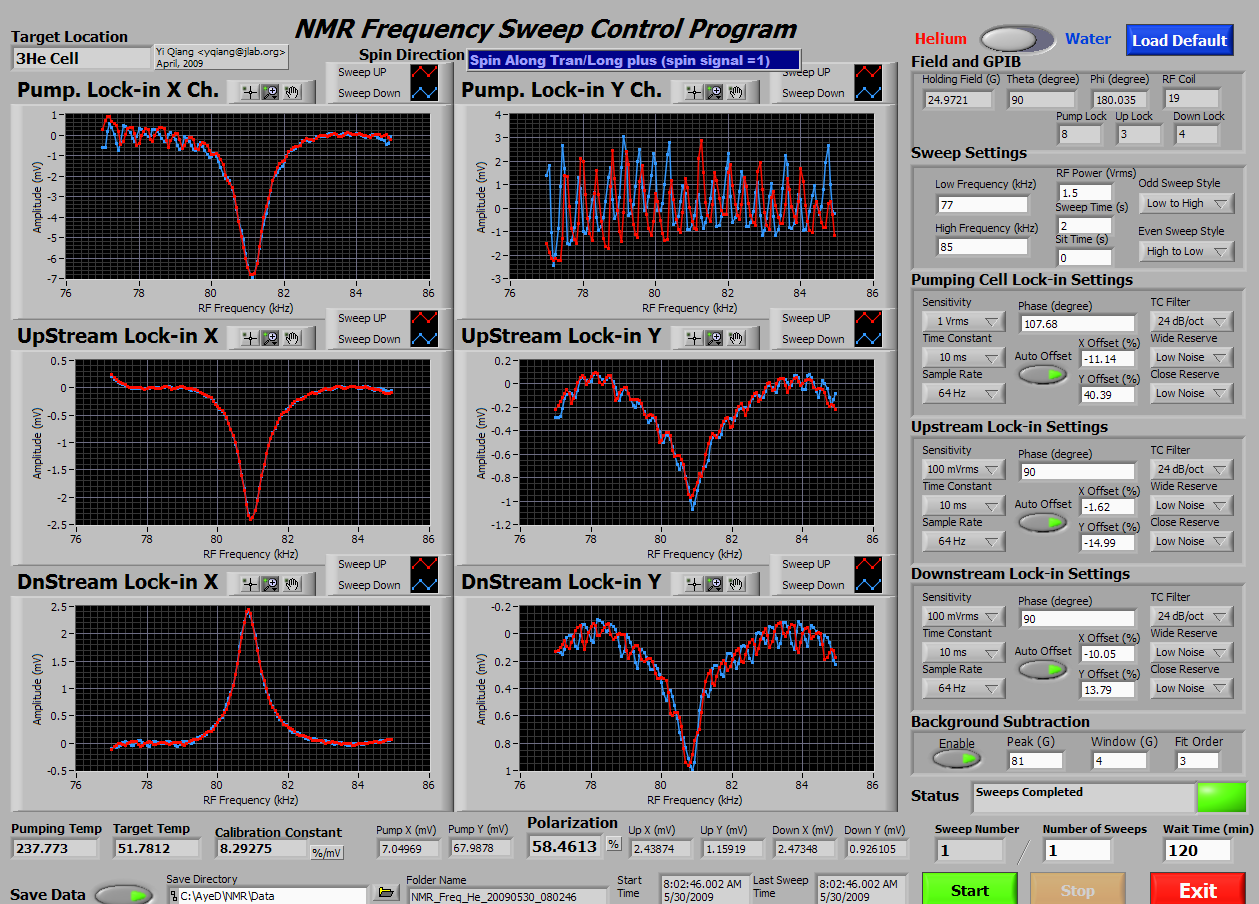Select pan hand tool on Pump. Lock-in Y graph

[x=737, y=92]
